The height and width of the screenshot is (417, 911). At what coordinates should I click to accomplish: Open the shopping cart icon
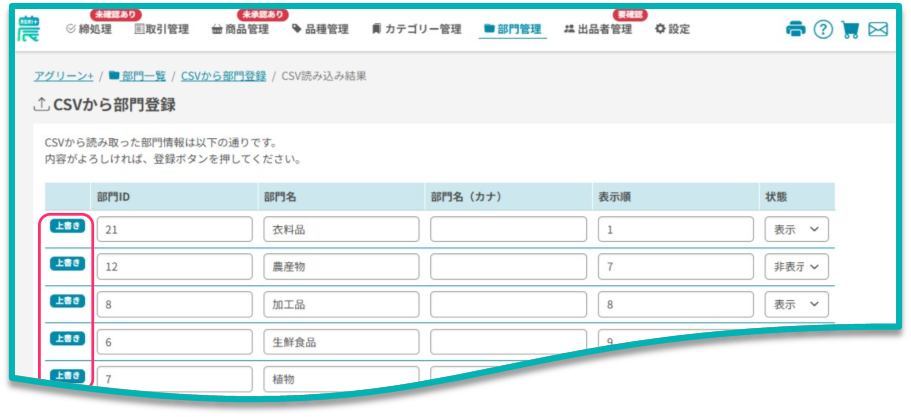(x=851, y=29)
